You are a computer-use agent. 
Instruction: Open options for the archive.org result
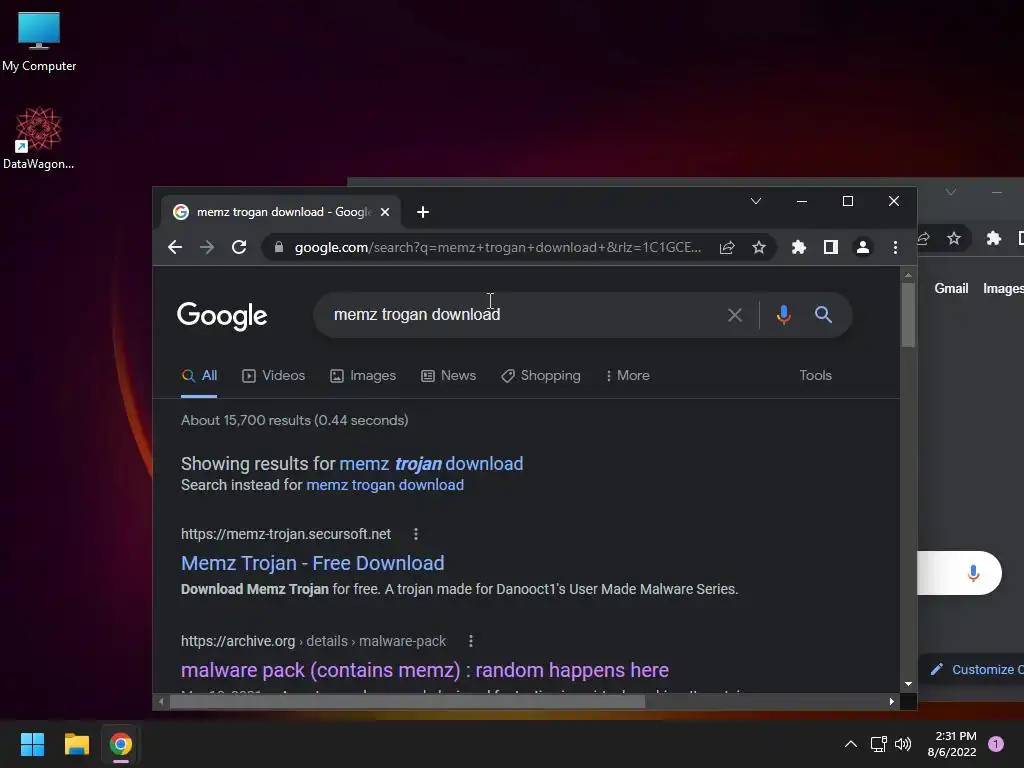pyautogui.click(x=471, y=641)
